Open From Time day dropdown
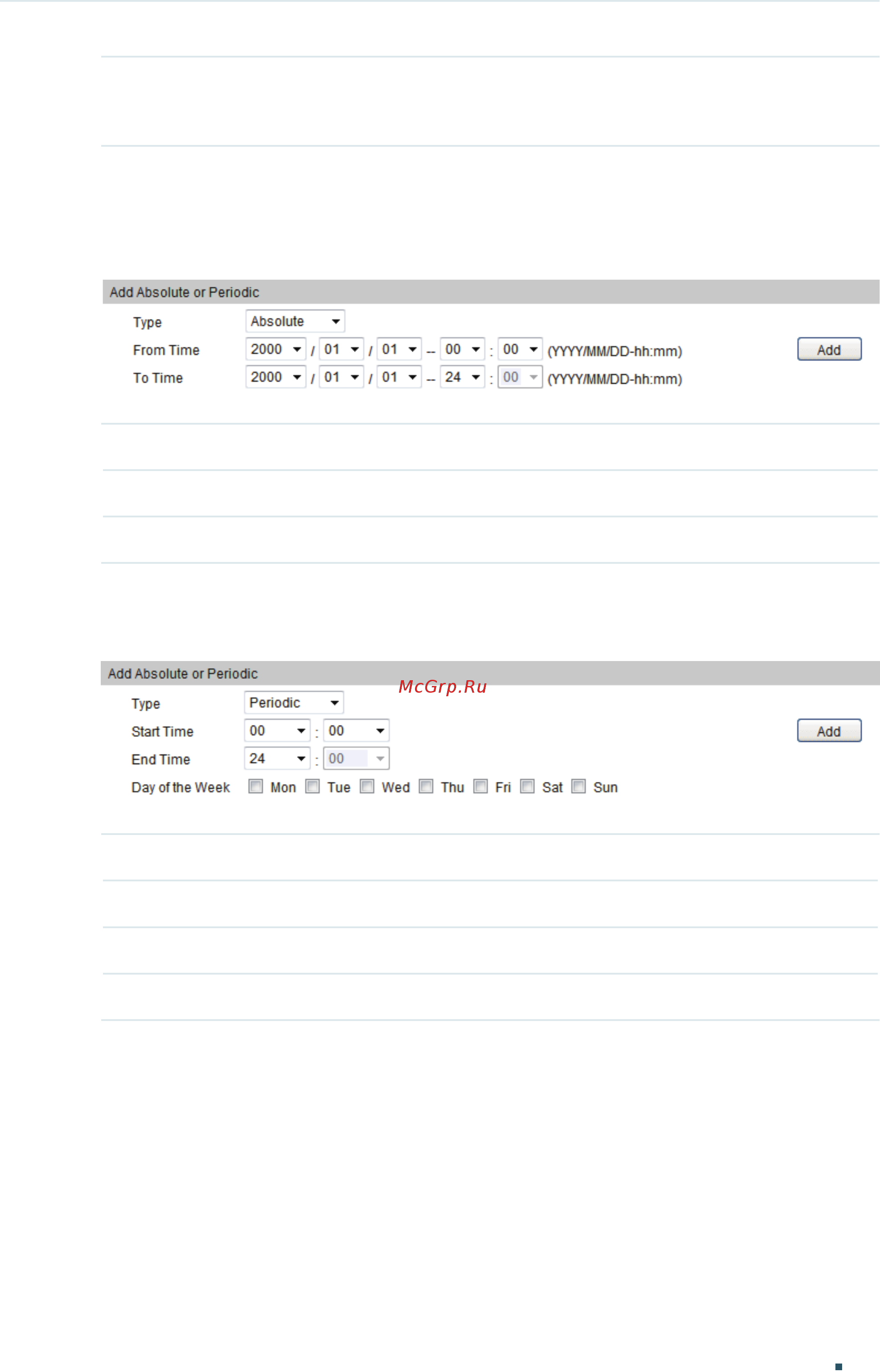The image size is (880, 1372). (x=399, y=349)
